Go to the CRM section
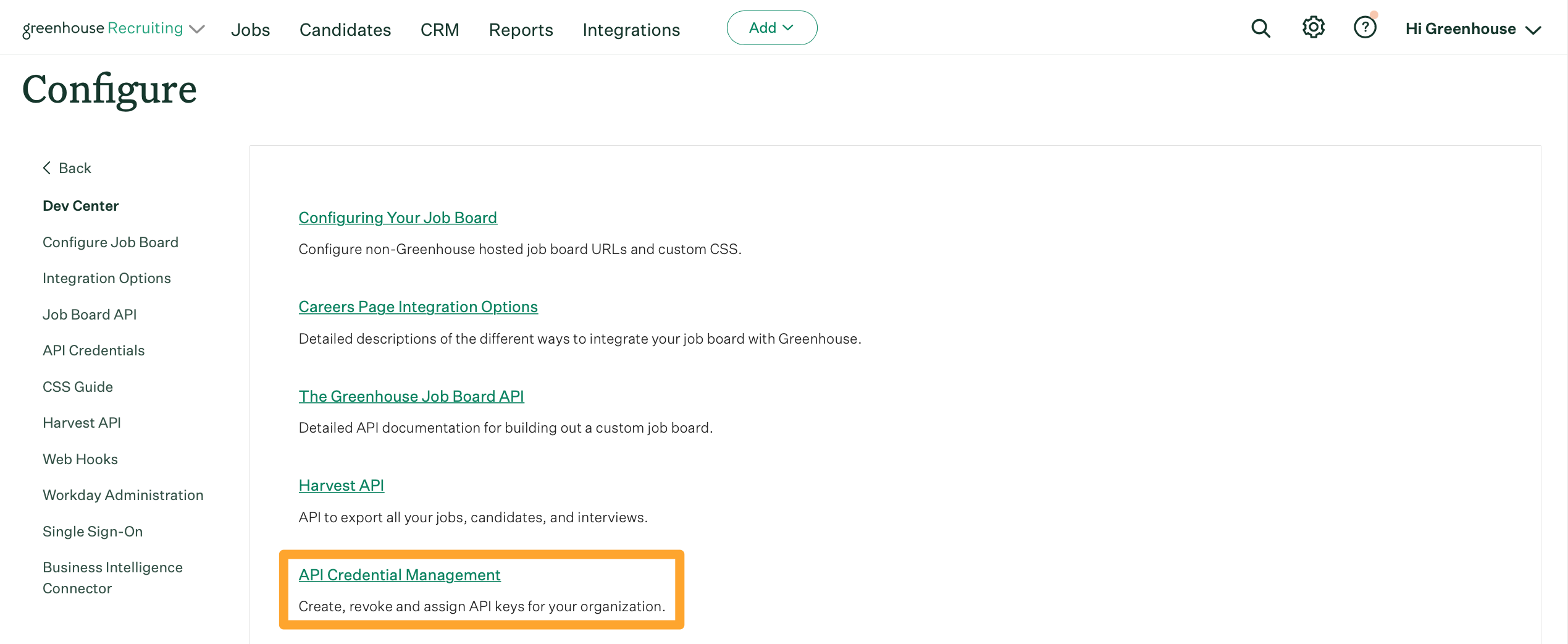The image size is (1568, 644). coord(440,29)
